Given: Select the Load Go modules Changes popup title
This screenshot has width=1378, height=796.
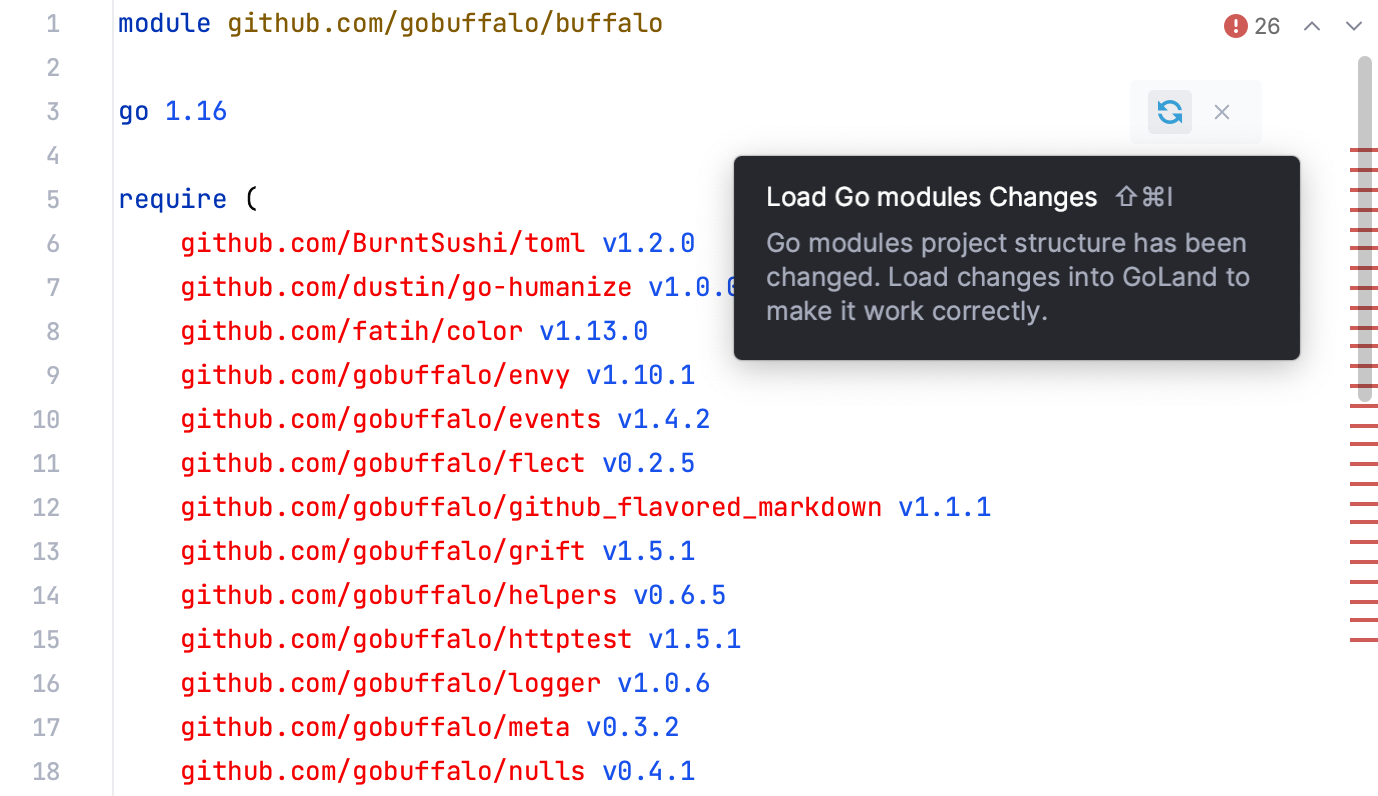Looking at the screenshot, I should point(931,197).
